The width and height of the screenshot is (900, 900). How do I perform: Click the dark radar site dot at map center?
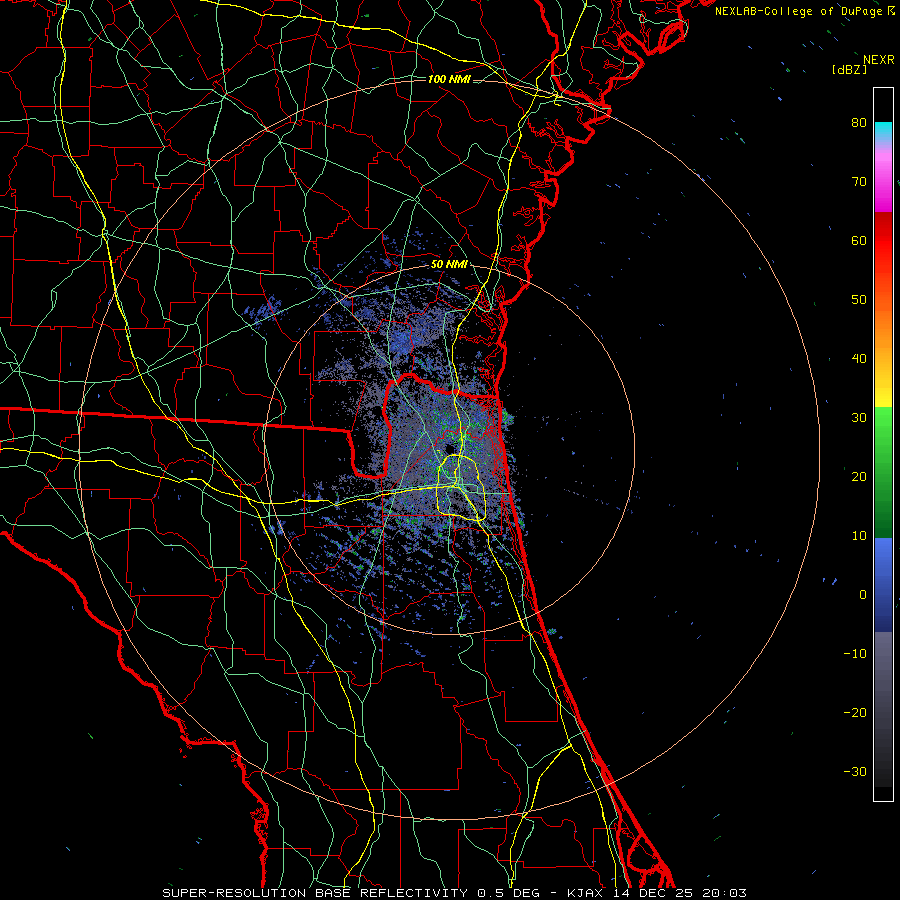point(451,448)
